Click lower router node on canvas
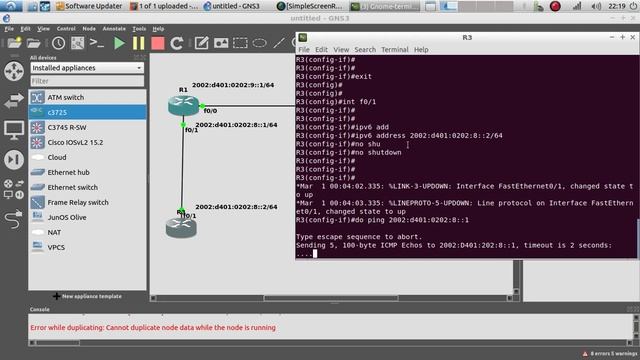The image size is (640, 360). [181, 228]
